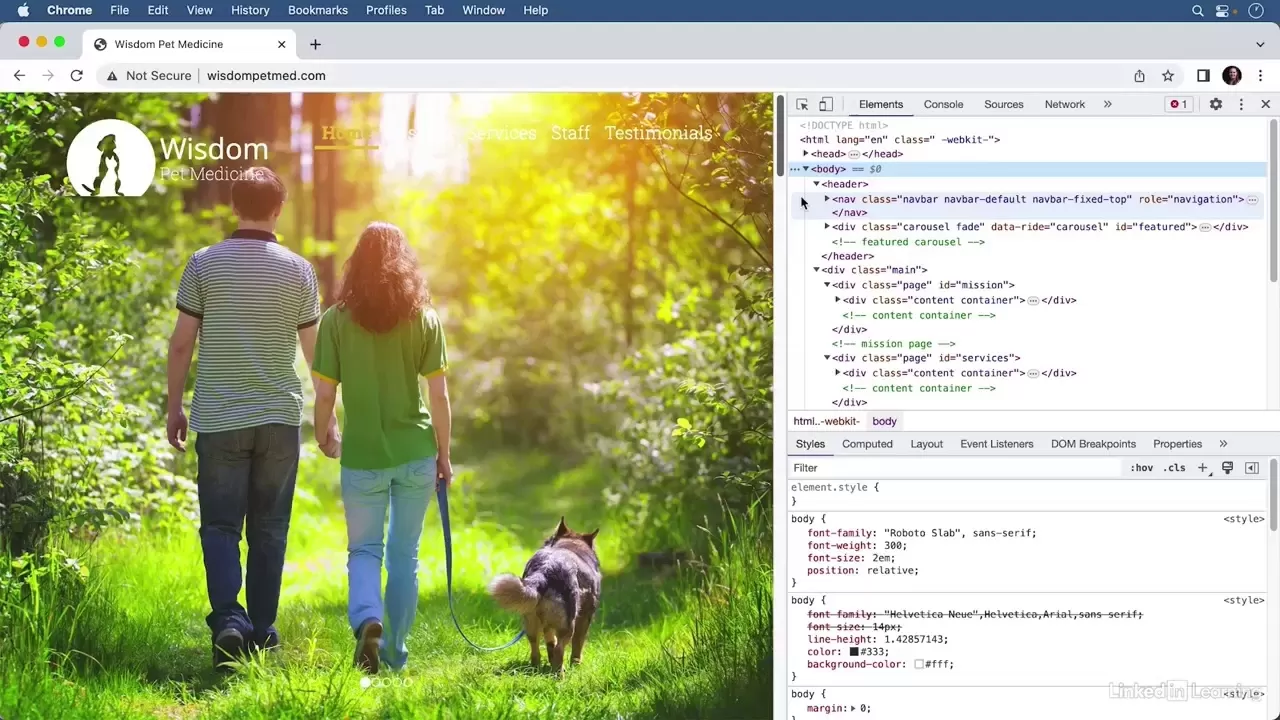The image size is (1280, 720).
Task: Open DevTools three-dot customize menu
Action: (1241, 104)
